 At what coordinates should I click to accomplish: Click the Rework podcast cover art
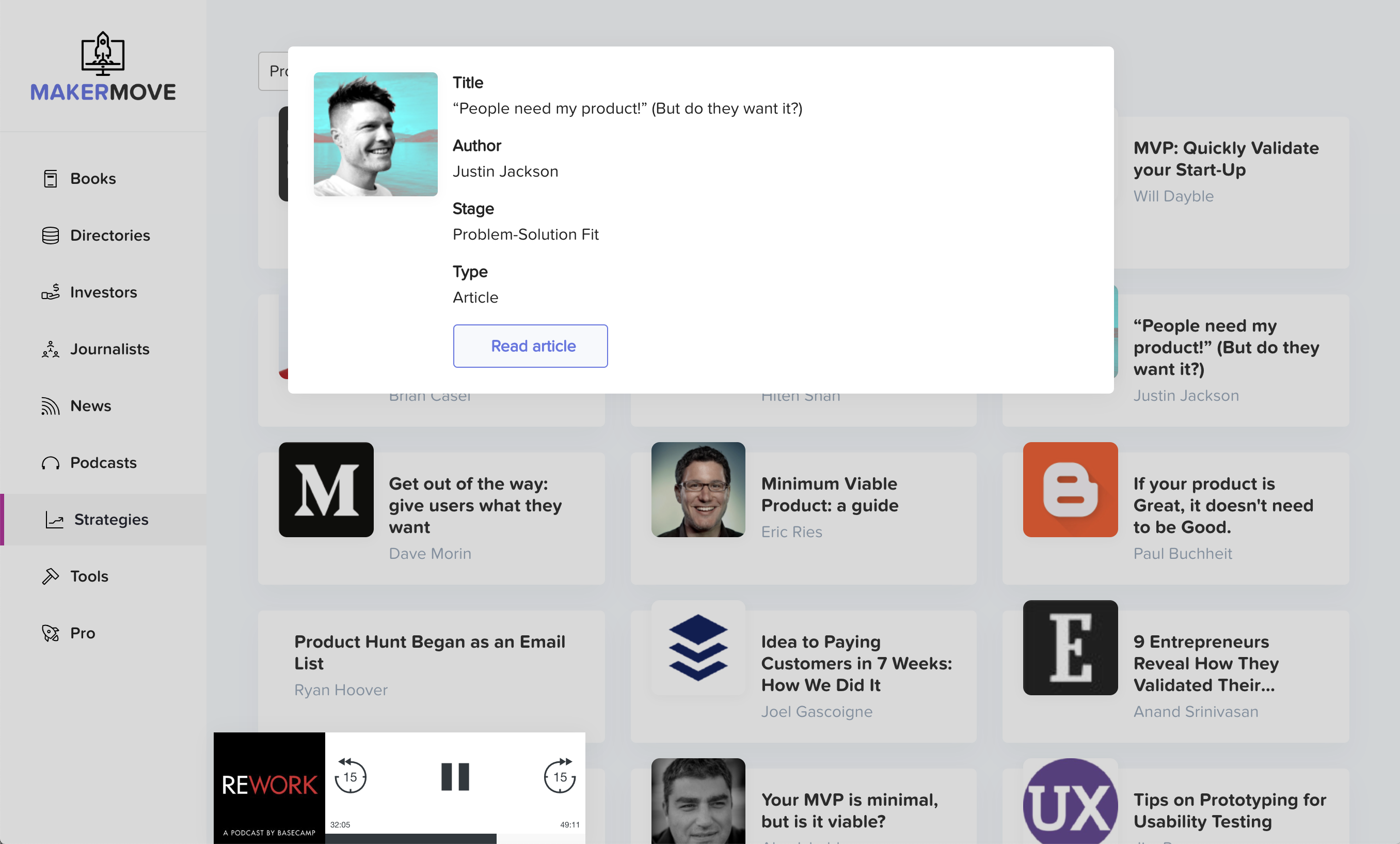tap(269, 788)
